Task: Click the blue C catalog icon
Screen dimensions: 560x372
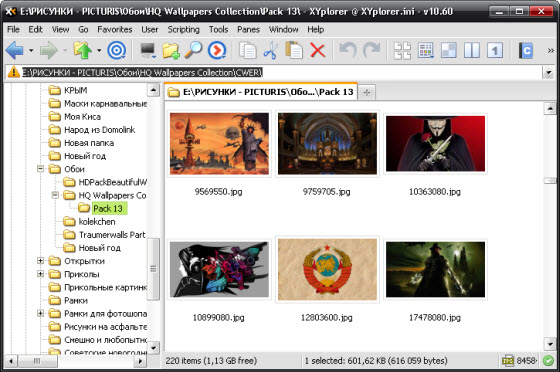Action: tap(526, 50)
